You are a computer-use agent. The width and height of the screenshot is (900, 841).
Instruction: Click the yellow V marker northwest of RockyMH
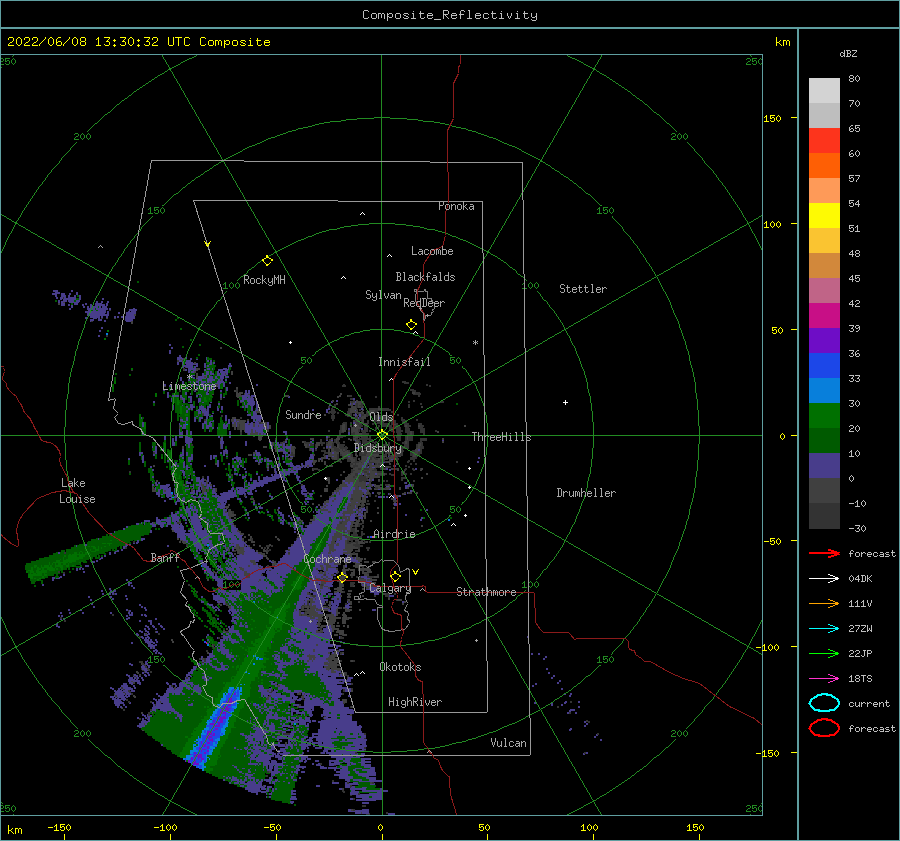pyautogui.click(x=208, y=244)
